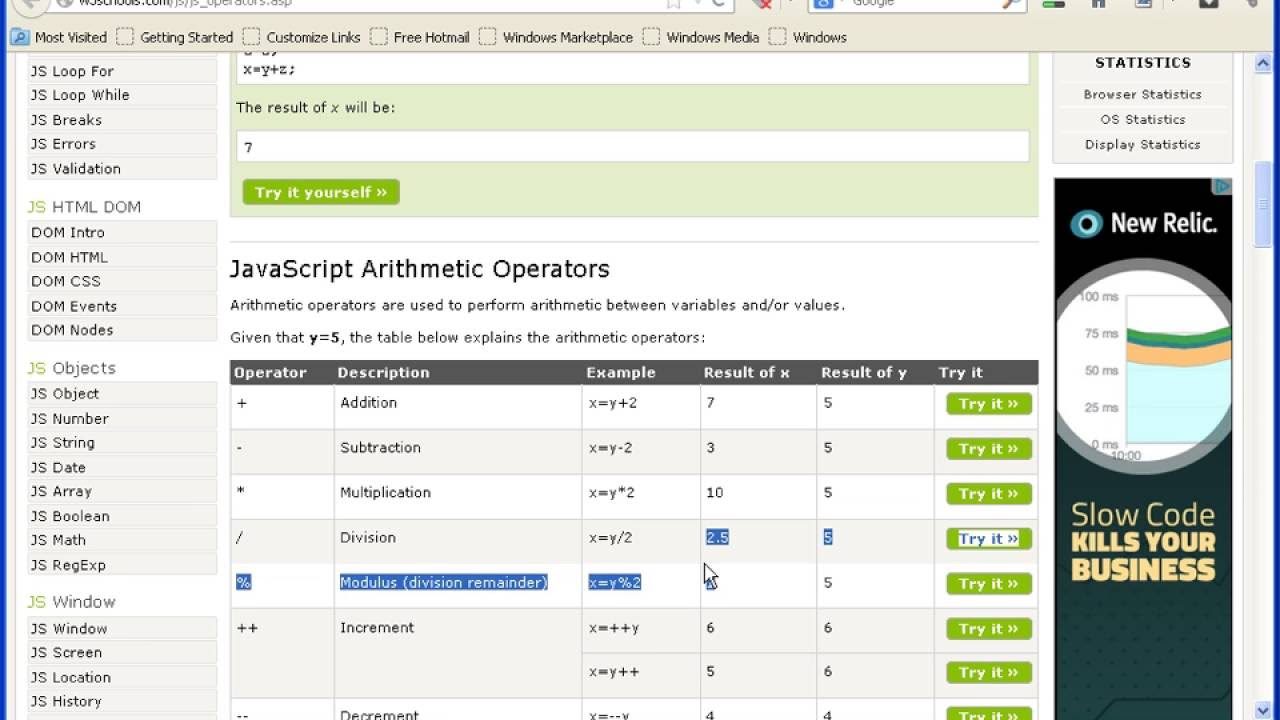Open the Most Visited bookmarks folder
This screenshot has height=720, width=1280.
pos(59,37)
